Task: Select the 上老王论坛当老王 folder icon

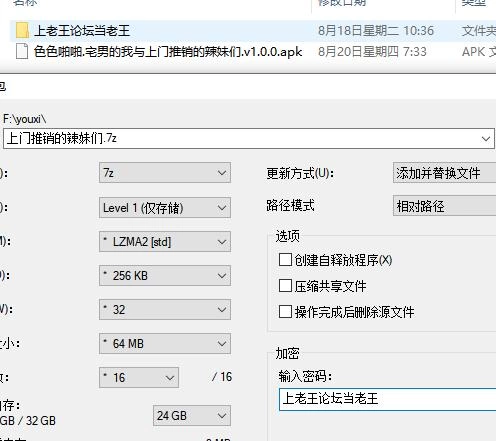Action: [22, 30]
